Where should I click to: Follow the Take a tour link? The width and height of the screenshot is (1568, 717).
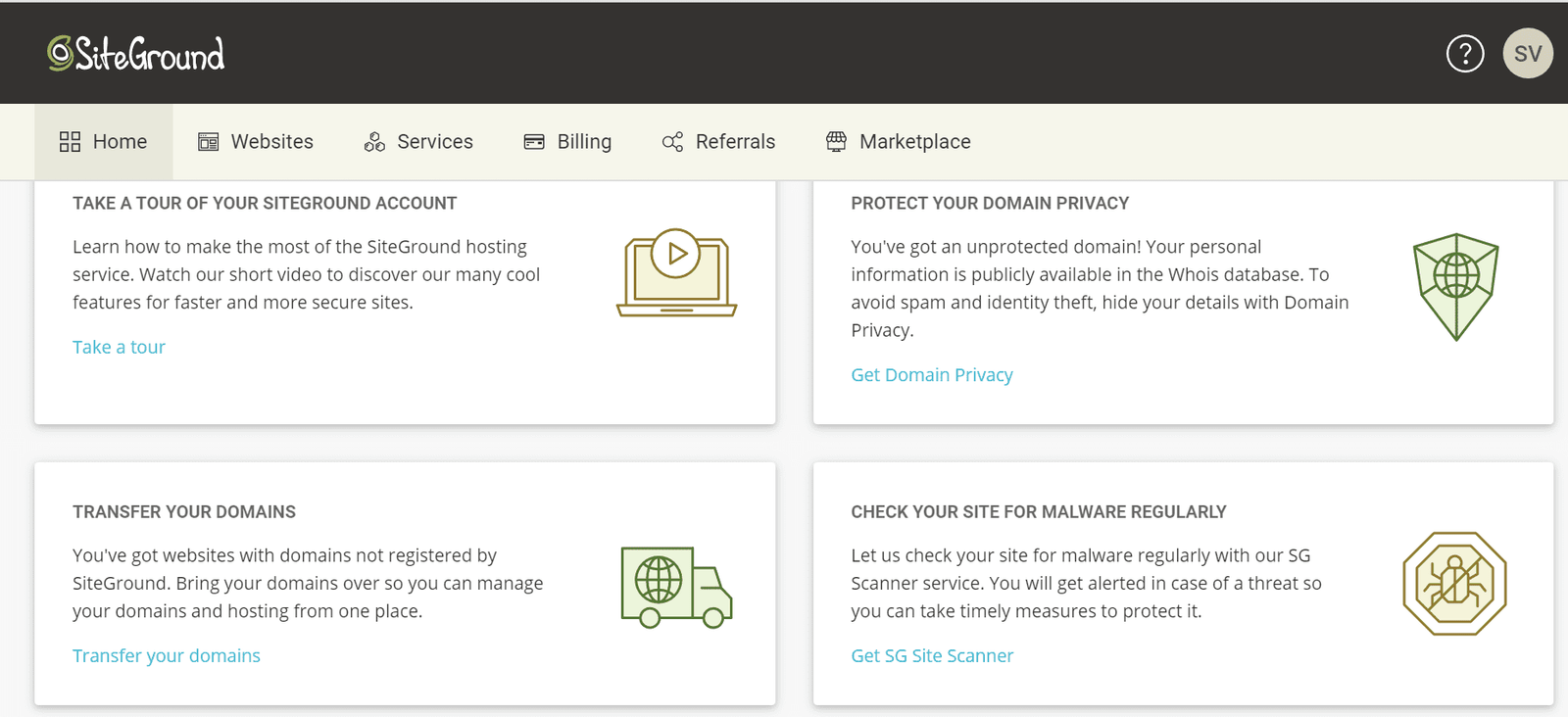coord(119,347)
